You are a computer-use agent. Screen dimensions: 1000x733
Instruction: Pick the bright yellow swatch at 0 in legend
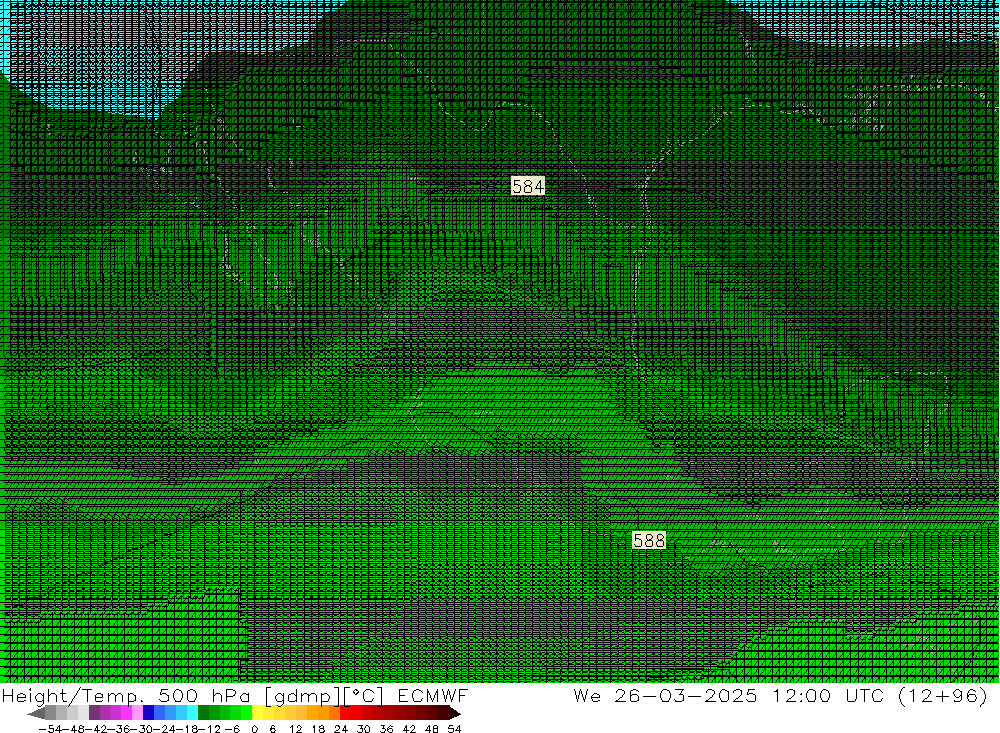(258, 713)
